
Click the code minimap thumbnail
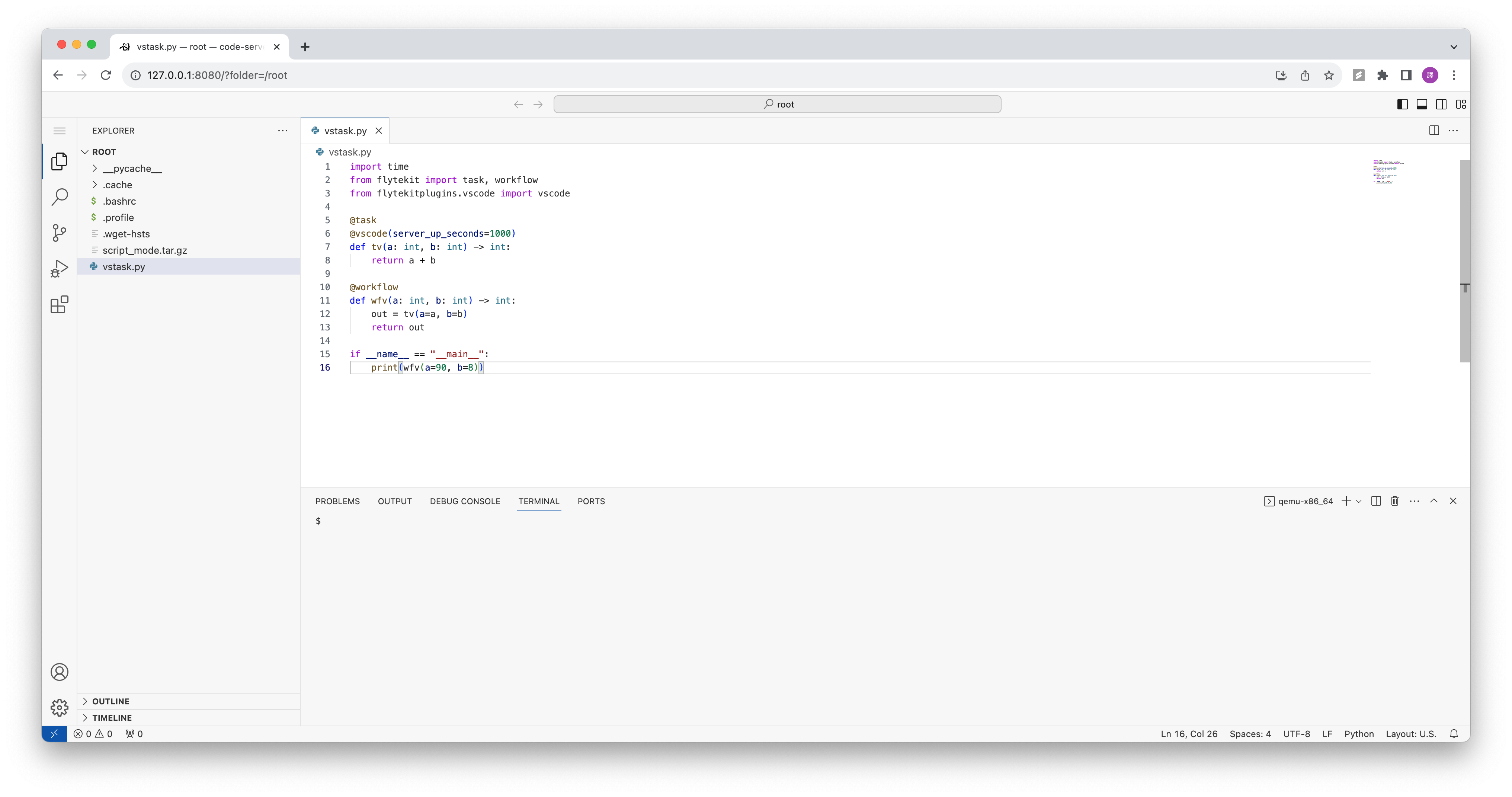(x=1388, y=172)
